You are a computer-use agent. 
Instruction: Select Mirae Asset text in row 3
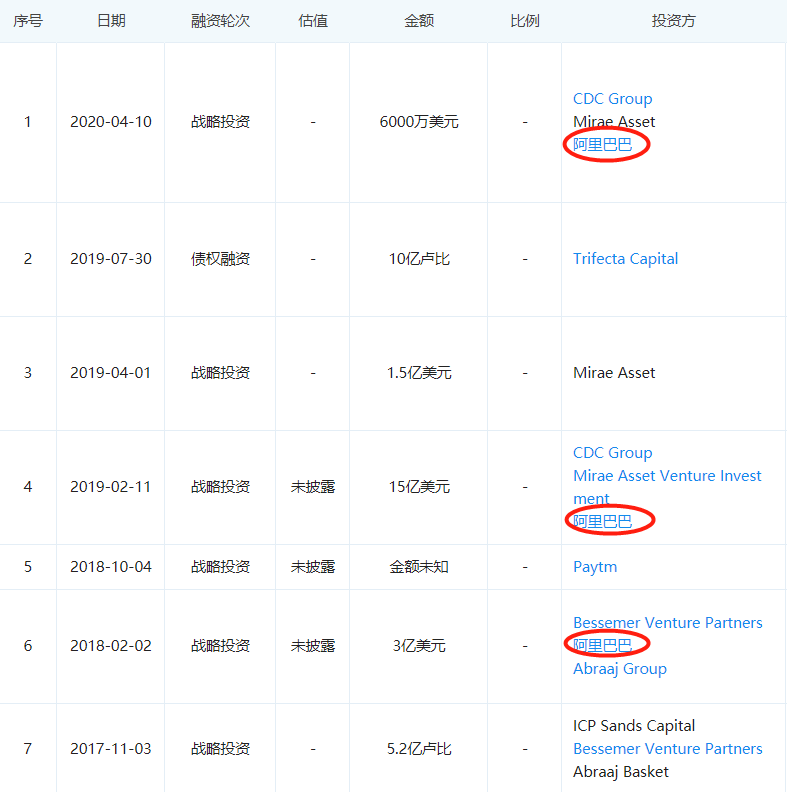click(614, 373)
